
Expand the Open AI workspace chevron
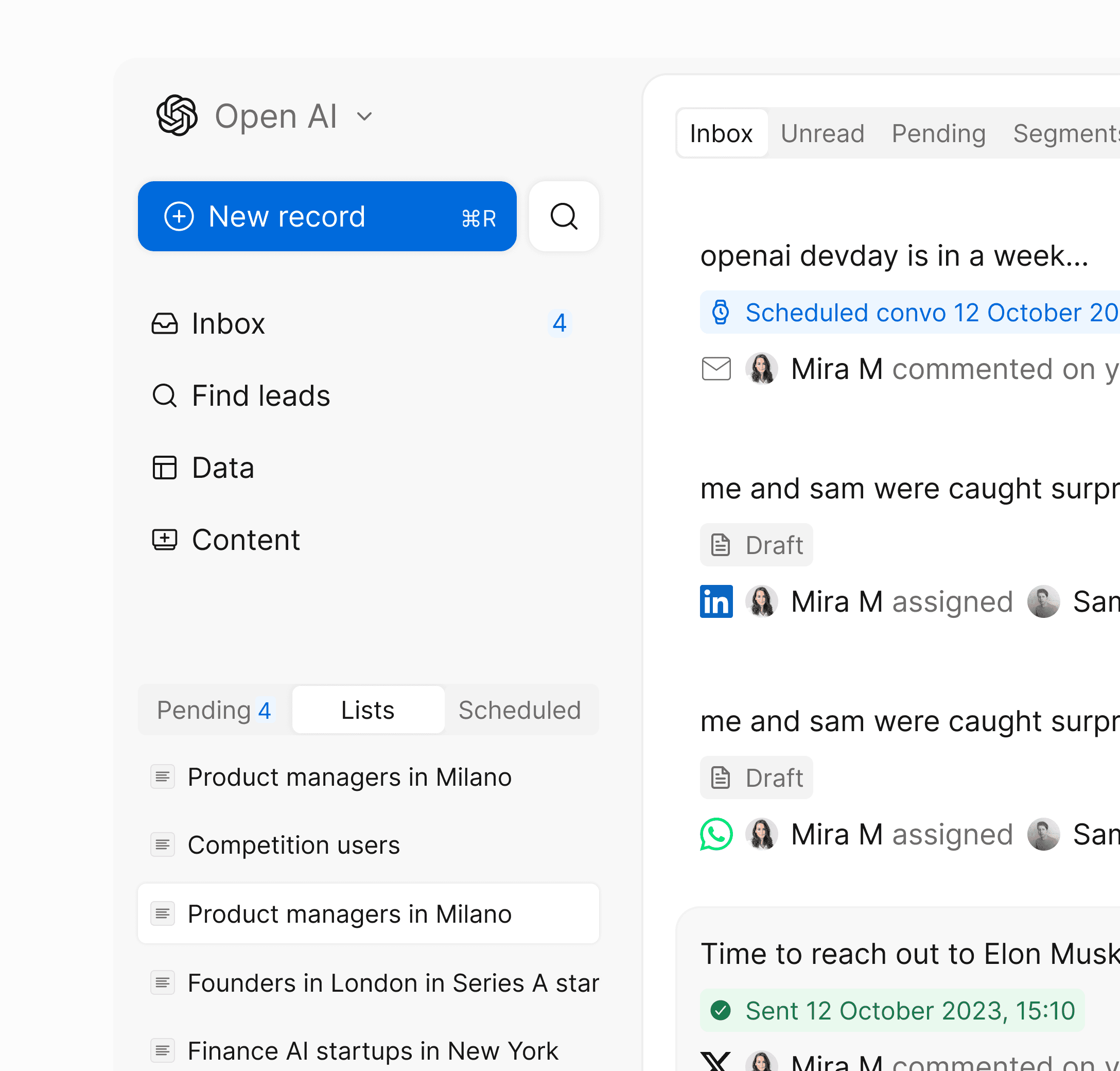point(364,117)
